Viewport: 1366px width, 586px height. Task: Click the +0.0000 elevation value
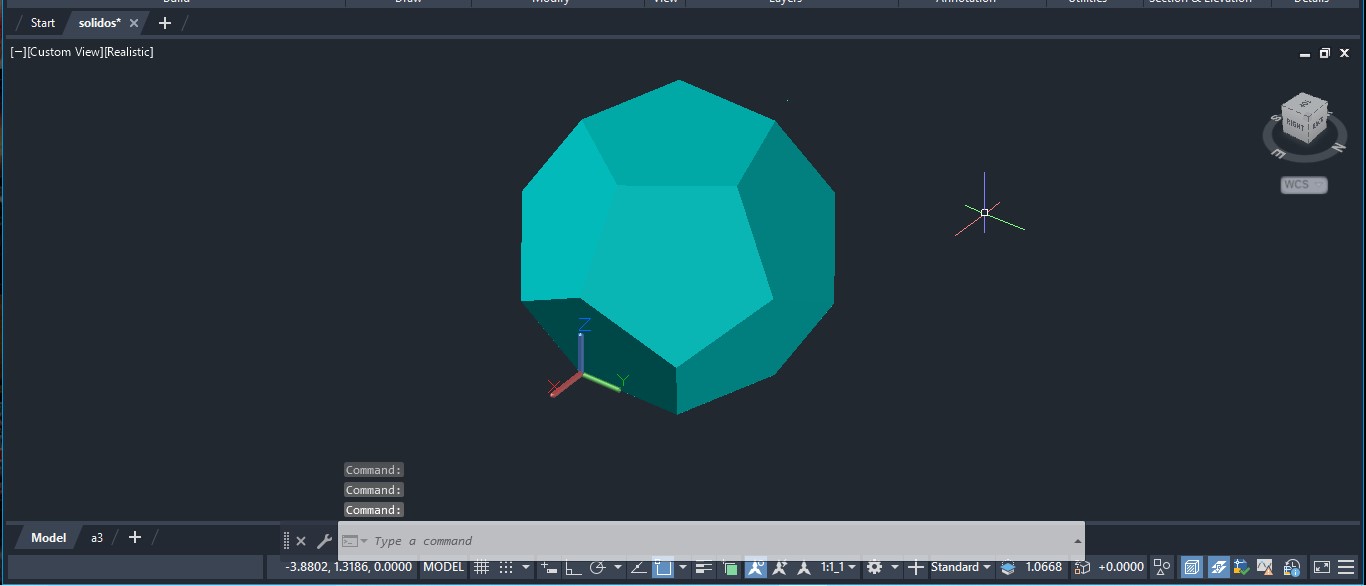tap(1121, 567)
